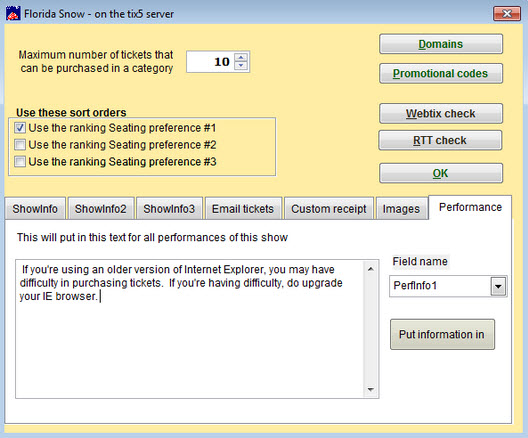Expand the Field name PerfInfo1 dropdown
Viewport: 528px width, 438px height.
(498, 287)
